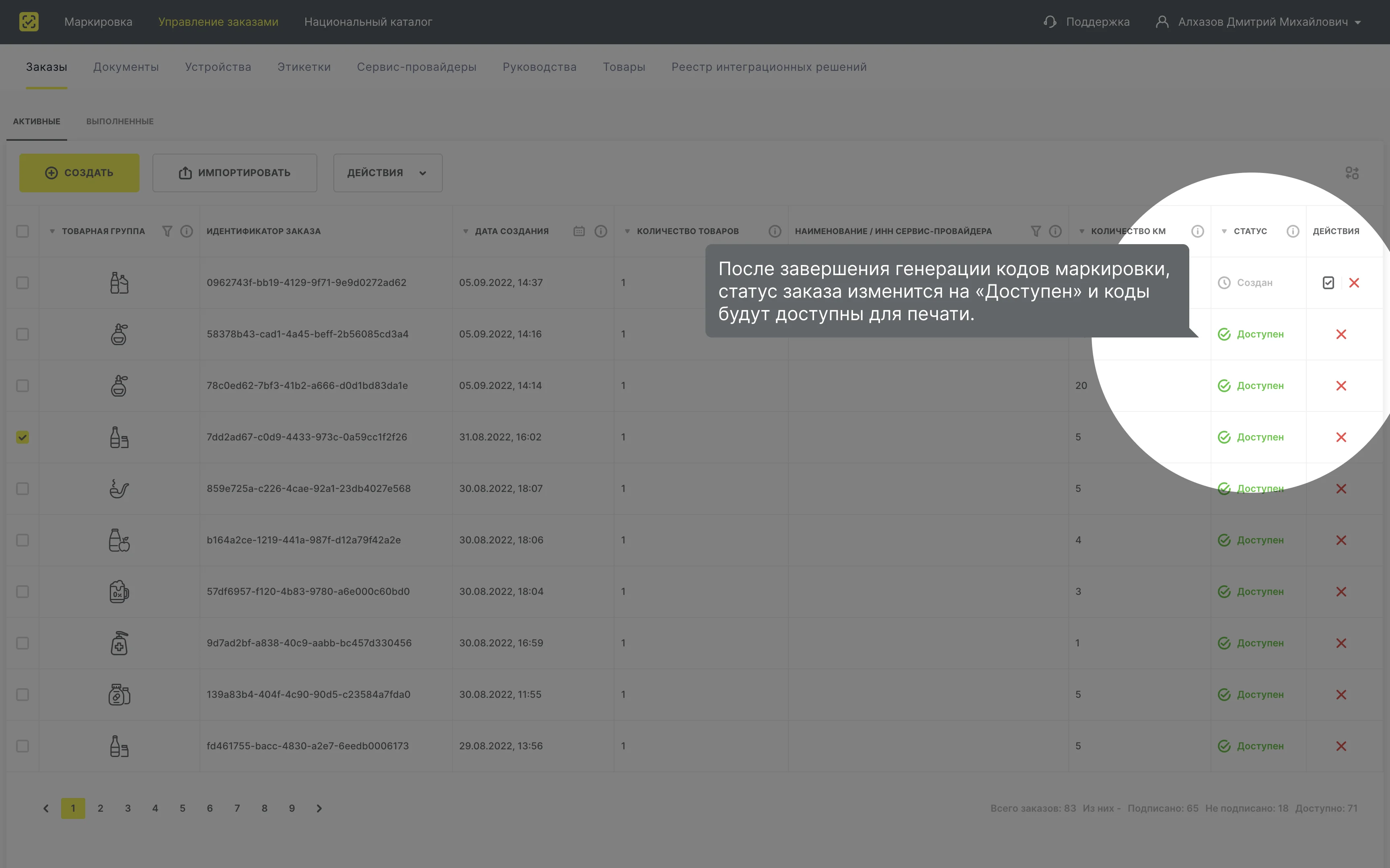Sort by Товарная группа arrow
The image size is (1390, 868).
(x=52, y=231)
